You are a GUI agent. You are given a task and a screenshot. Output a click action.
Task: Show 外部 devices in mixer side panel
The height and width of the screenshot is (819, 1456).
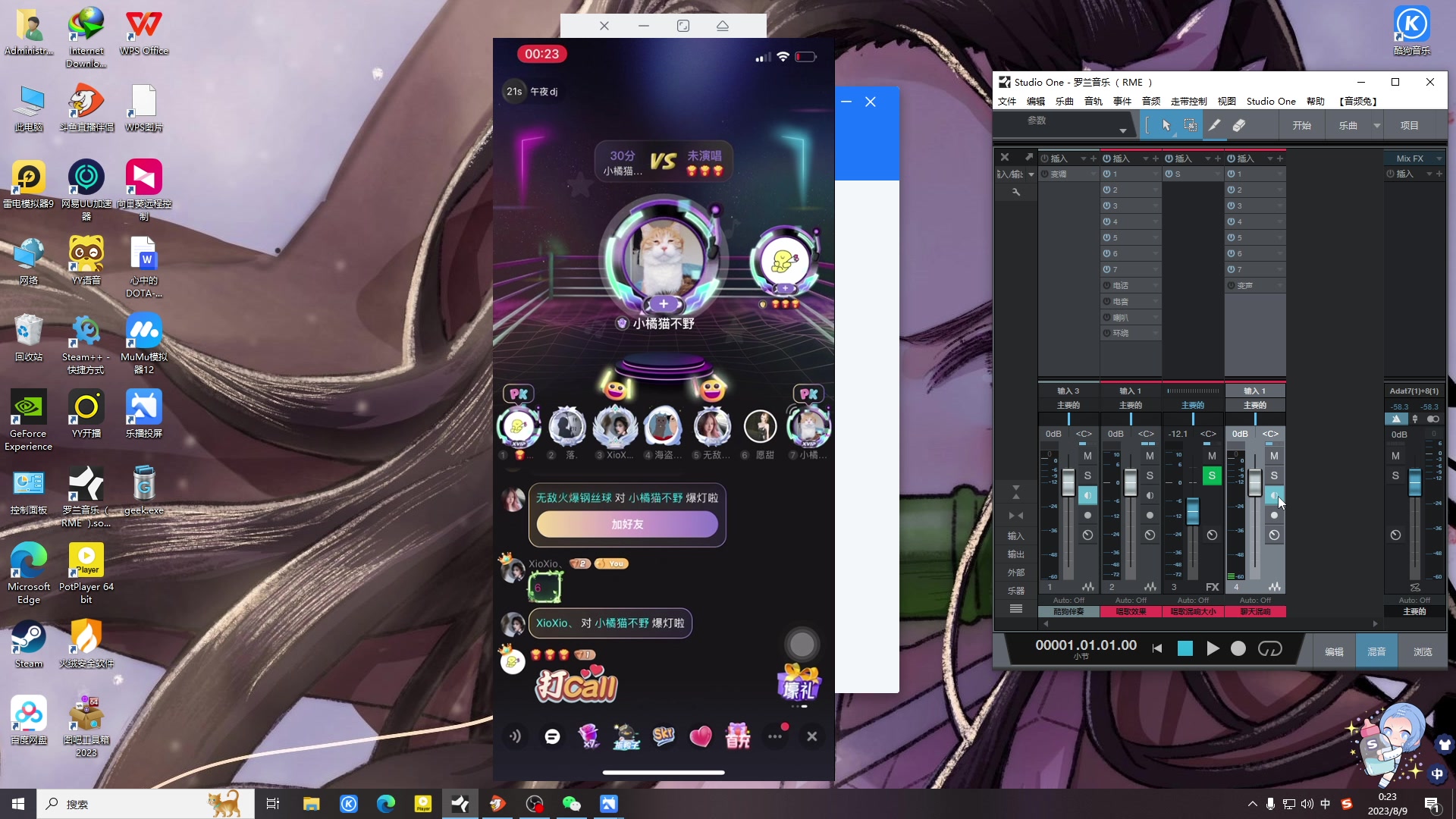(x=1016, y=573)
